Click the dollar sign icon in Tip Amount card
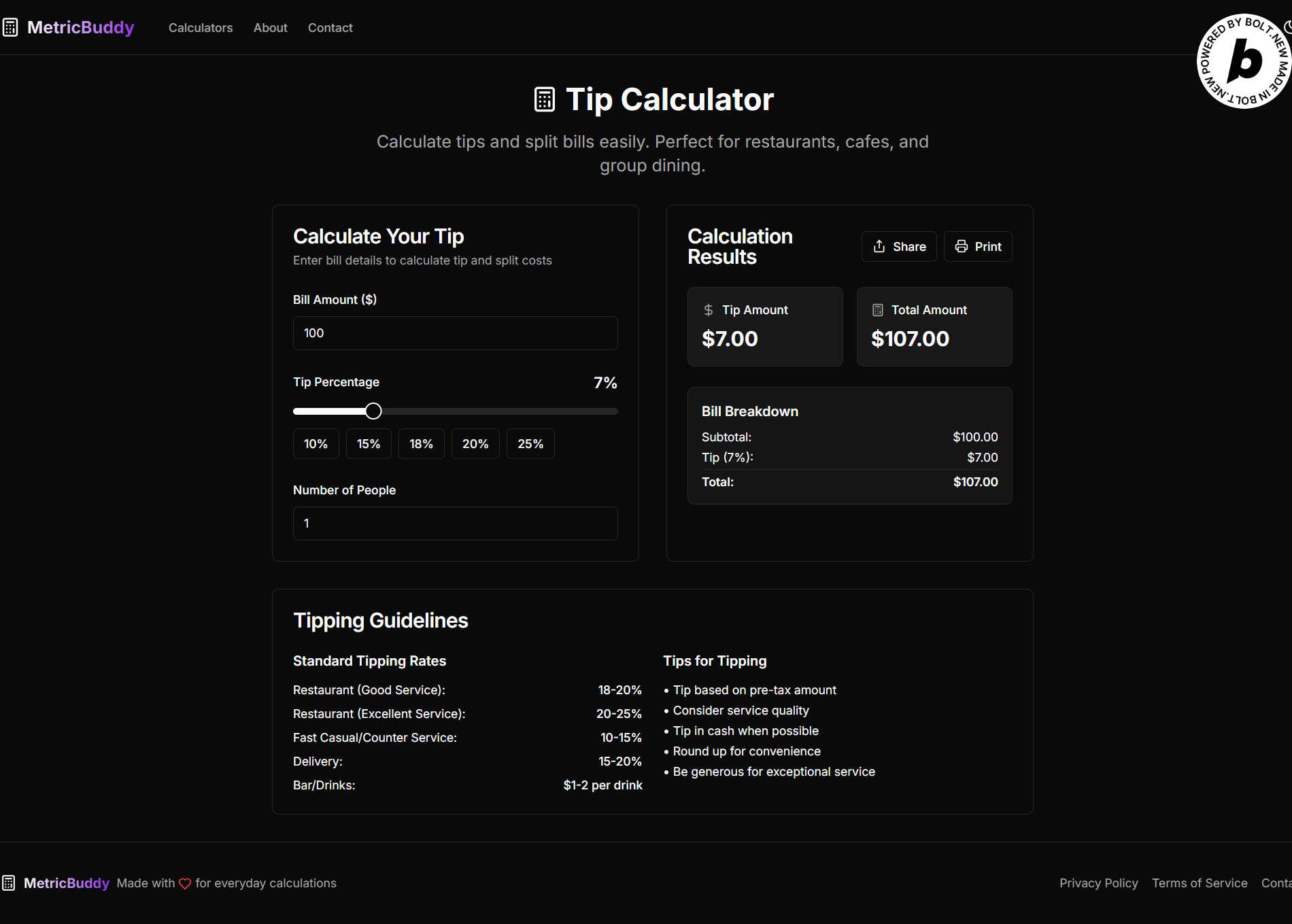The height and width of the screenshot is (924, 1292). tap(709, 310)
